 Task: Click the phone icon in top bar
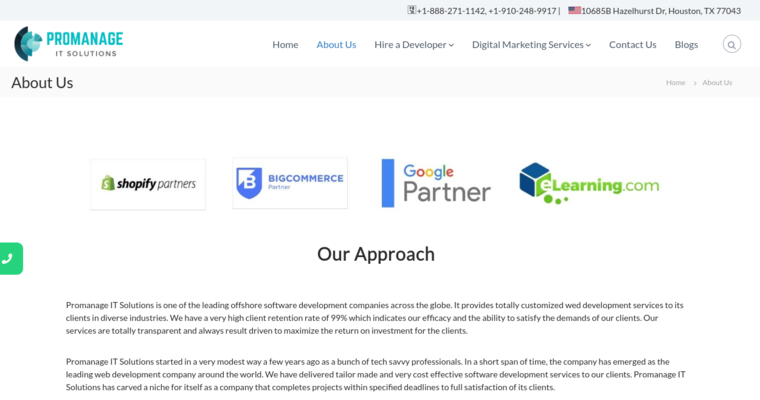click(x=411, y=11)
